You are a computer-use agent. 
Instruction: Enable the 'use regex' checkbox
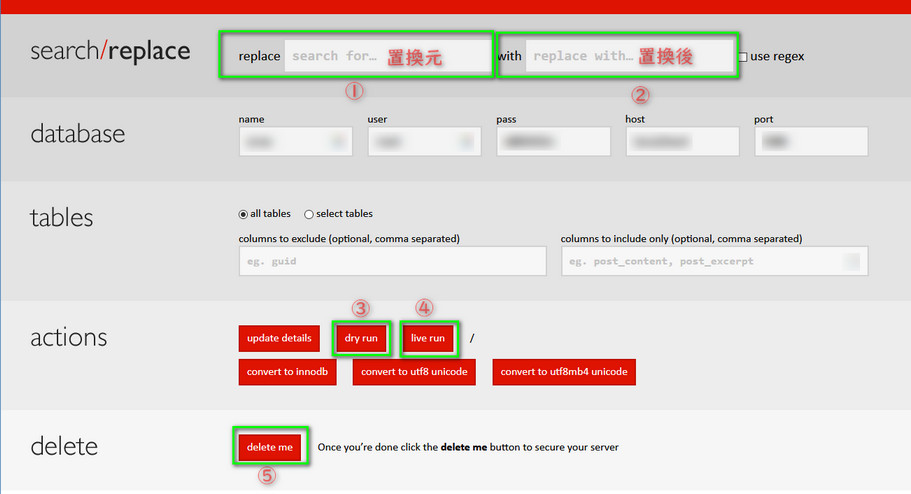tap(742, 57)
